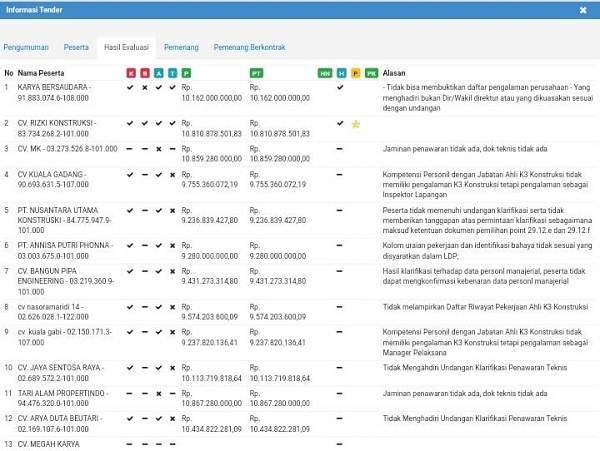This screenshot has height=451, width=600.
Task: Click the yellow P column badge
Action: [x=355, y=73]
